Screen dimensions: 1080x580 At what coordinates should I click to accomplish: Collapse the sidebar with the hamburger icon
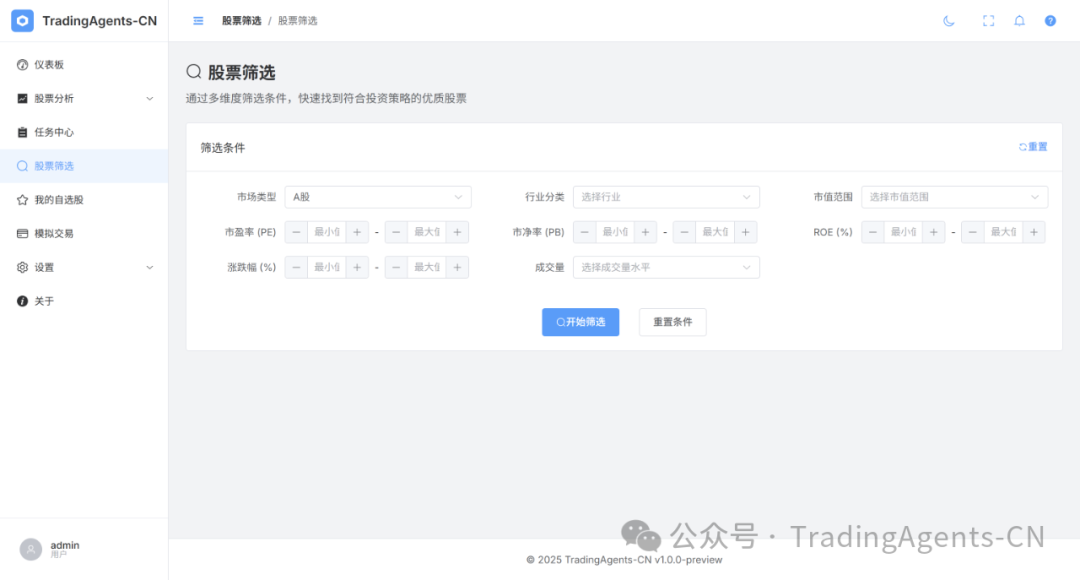tap(198, 21)
